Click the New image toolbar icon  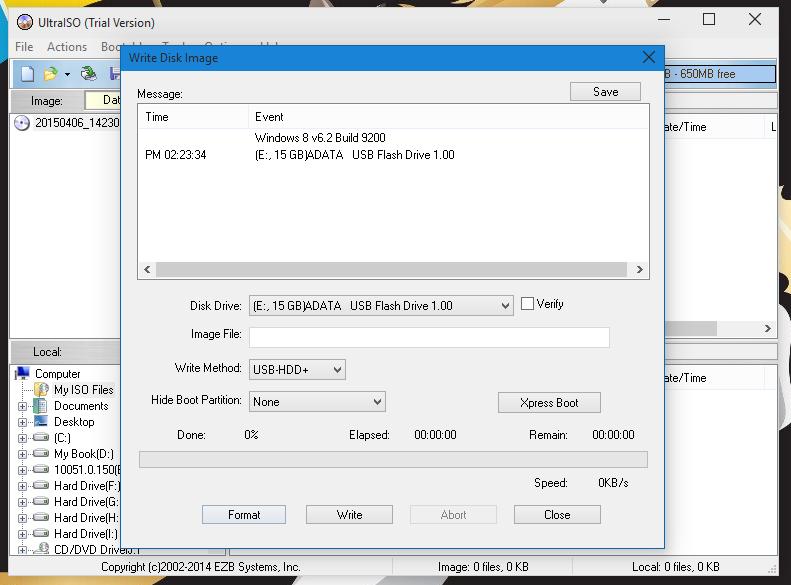[x=27, y=74]
